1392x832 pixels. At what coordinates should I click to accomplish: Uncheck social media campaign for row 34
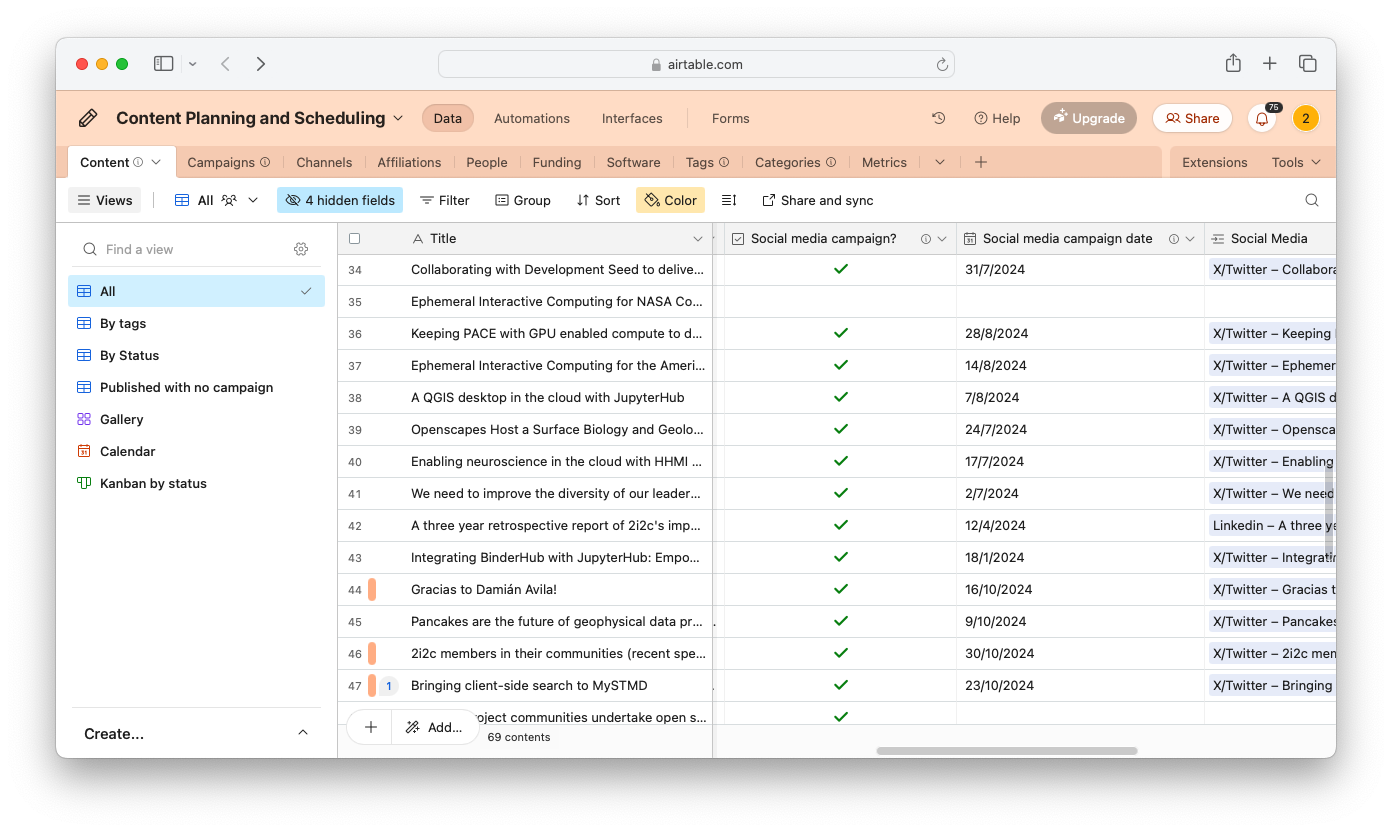pos(840,269)
